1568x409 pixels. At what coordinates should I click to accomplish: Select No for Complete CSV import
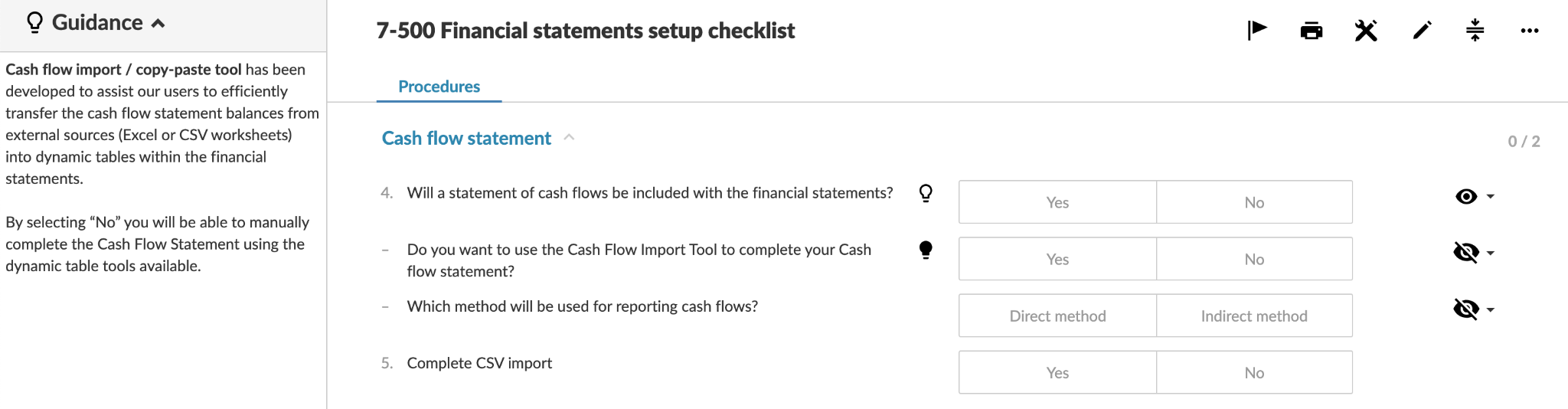coord(1254,372)
